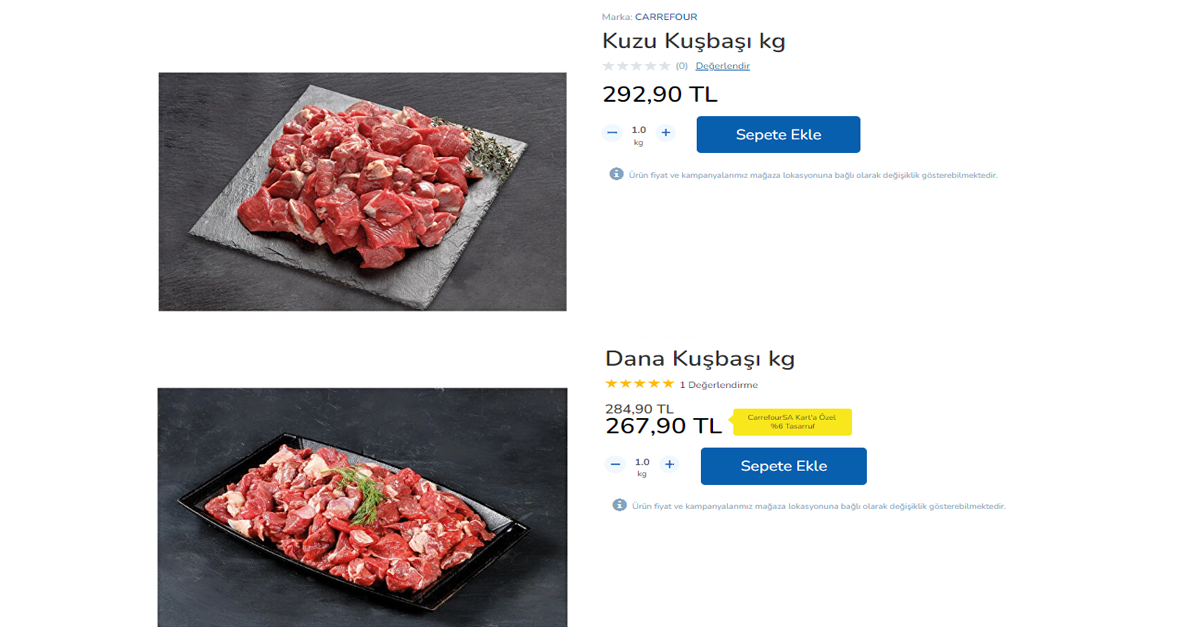1200x627 pixels.
Task: Open the CARREFOUR brand link
Action: pyautogui.click(x=666, y=17)
